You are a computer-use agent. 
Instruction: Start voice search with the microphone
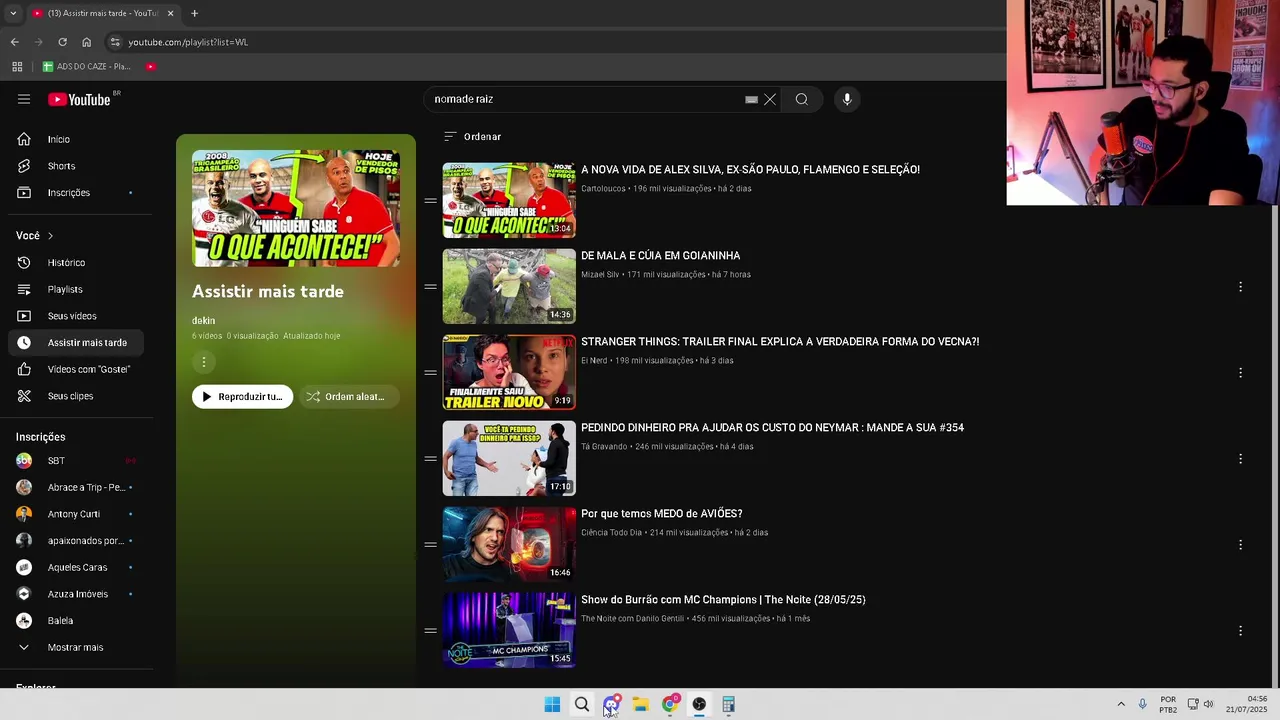847,99
